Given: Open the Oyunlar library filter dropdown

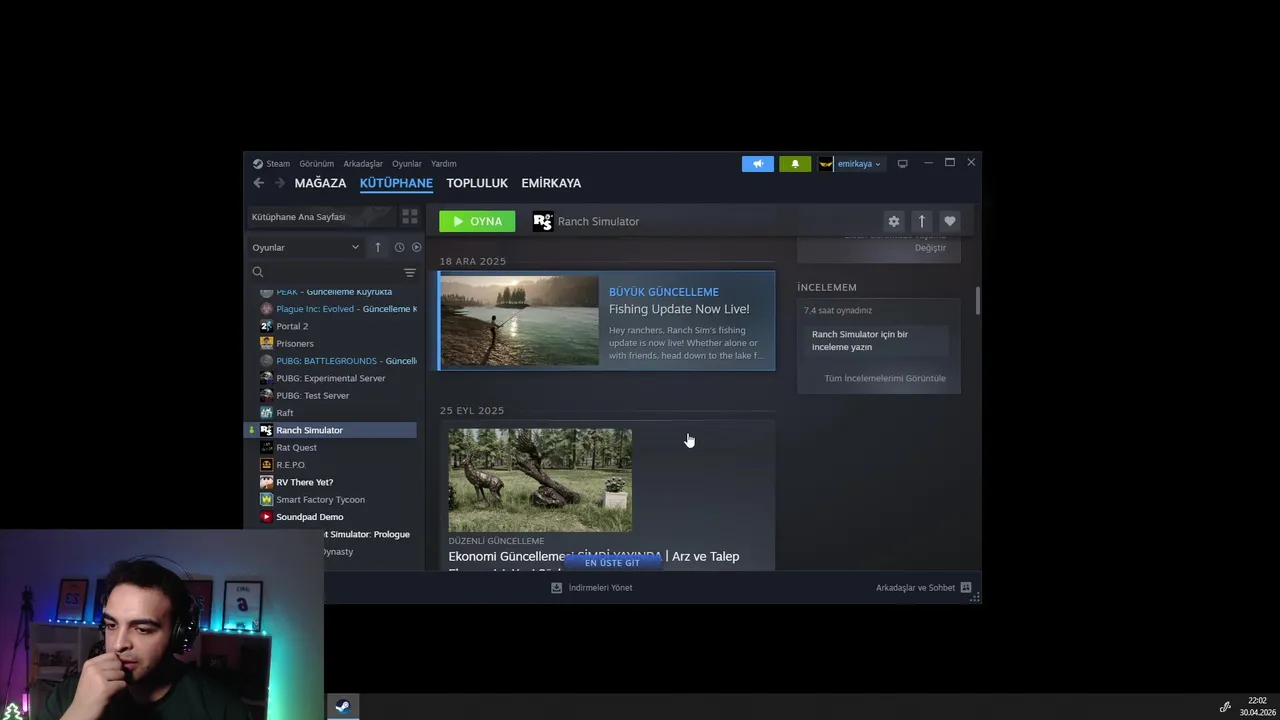Looking at the screenshot, I should [x=305, y=247].
